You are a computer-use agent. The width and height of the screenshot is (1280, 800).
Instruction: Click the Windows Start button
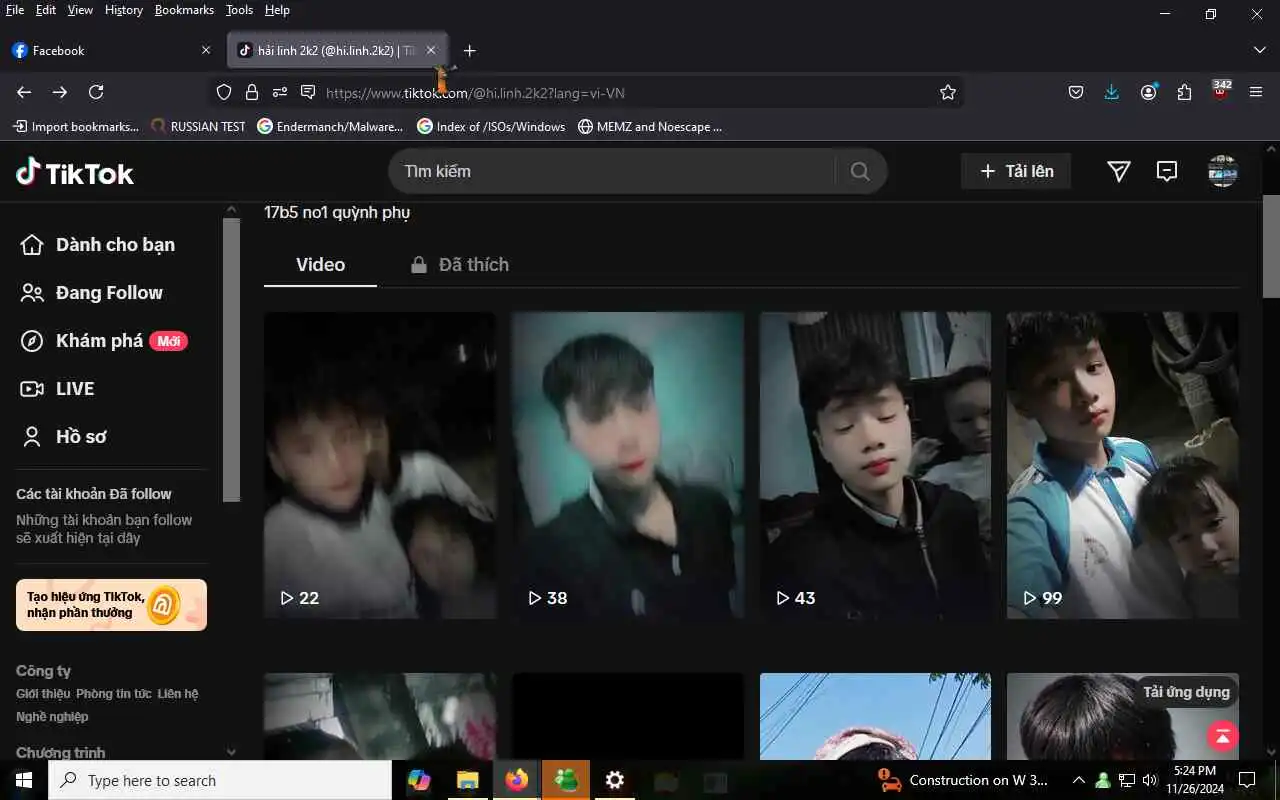[x=24, y=780]
